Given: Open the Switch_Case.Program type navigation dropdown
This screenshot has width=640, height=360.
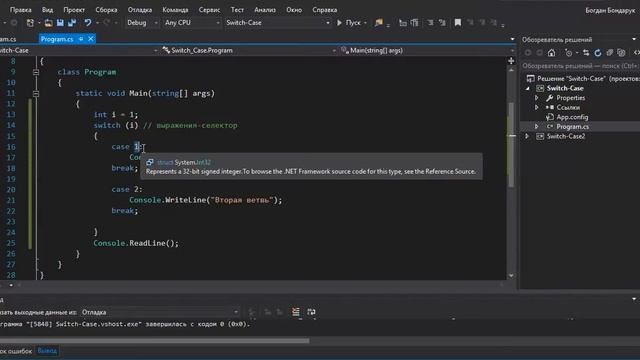Looking at the screenshot, I should click(x=248, y=50).
